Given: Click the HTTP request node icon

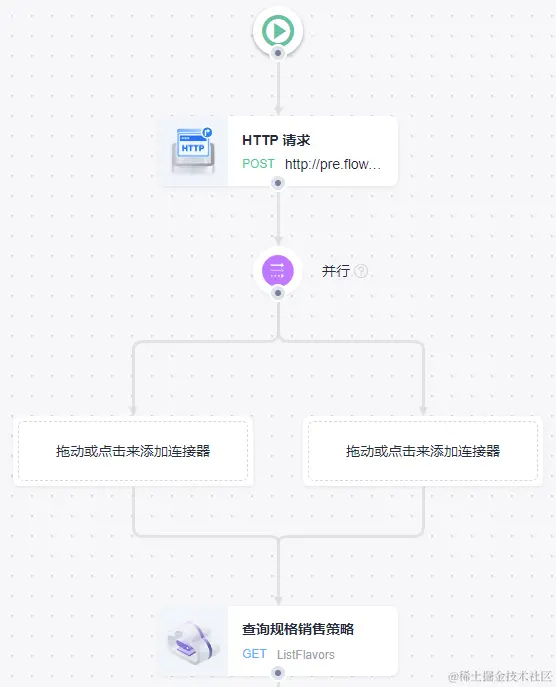Looking at the screenshot, I should pyautogui.click(x=193, y=150).
